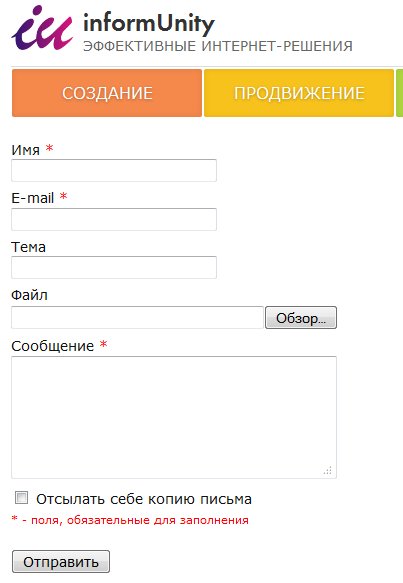The height and width of the screenshot is (583, 403).
Task: Switch to the ПРОДВИЖЕНИЕ yellow tab
Action: coord(299,93)
